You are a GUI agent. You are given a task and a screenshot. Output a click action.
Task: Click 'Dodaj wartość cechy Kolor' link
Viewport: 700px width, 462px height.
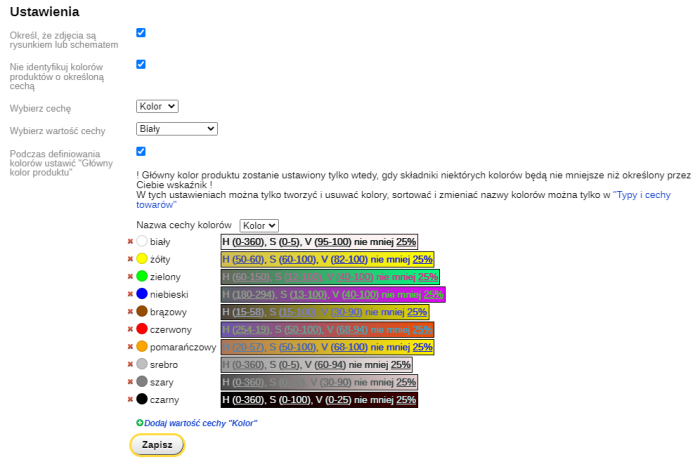coord(200,423)
